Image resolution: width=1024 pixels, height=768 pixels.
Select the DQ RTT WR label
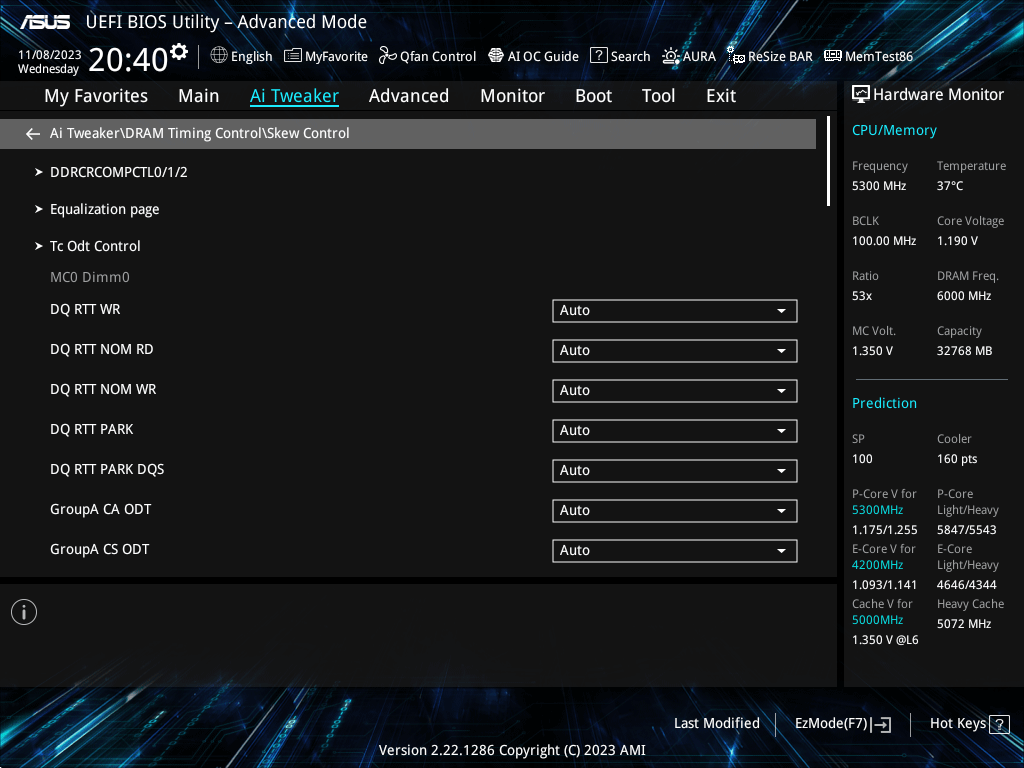85,310
